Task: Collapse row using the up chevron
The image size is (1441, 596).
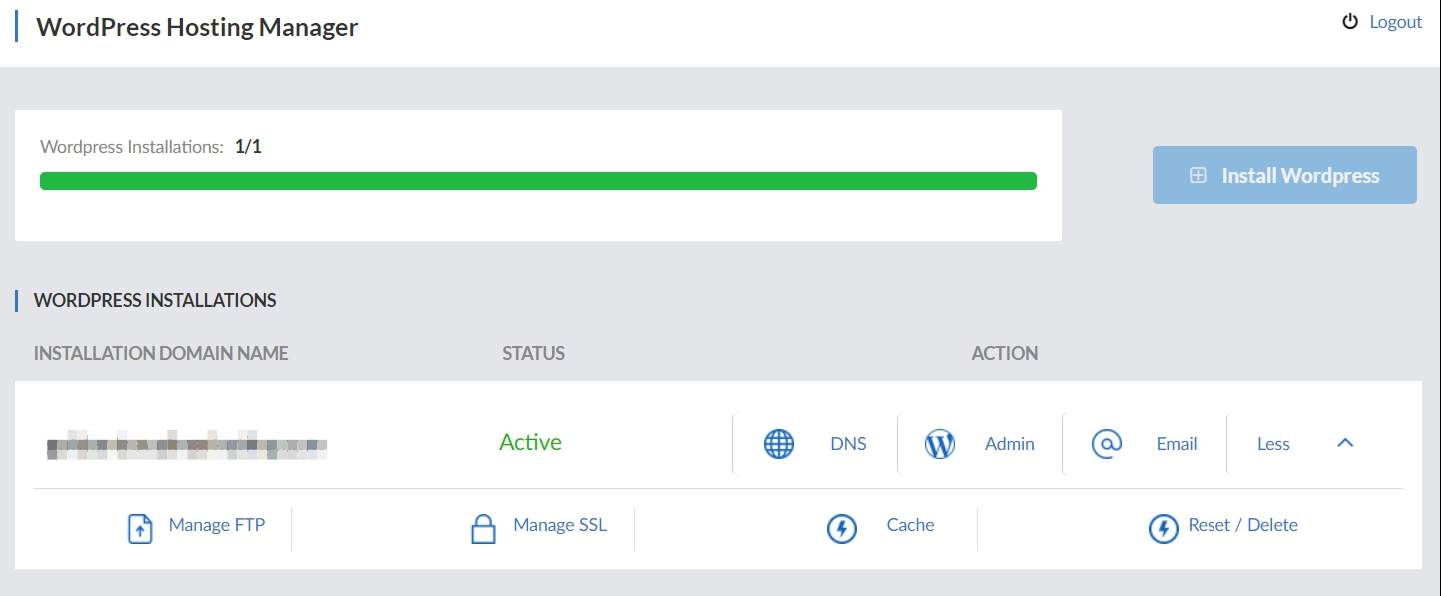Action: pos(1345,442)
